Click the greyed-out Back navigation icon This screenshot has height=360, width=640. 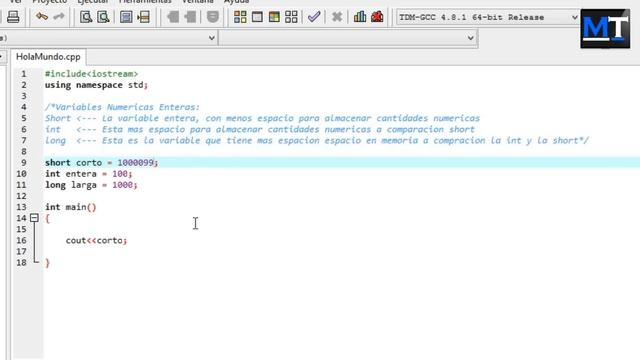point(173,17)
